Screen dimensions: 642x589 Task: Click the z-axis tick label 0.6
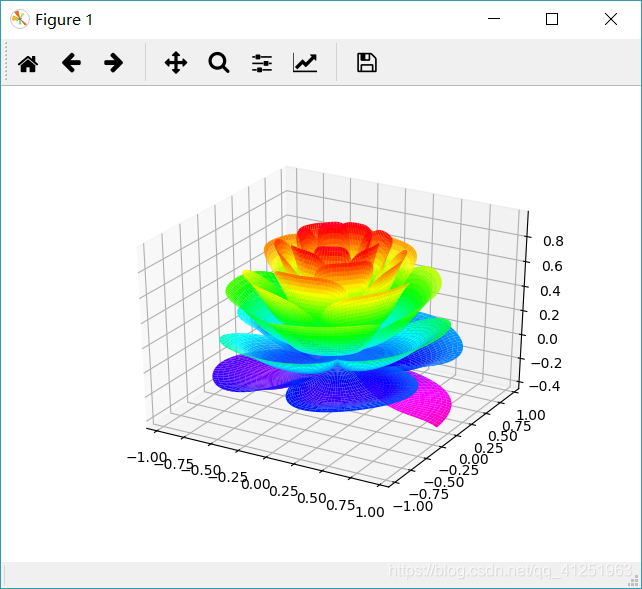click(552, 266)
